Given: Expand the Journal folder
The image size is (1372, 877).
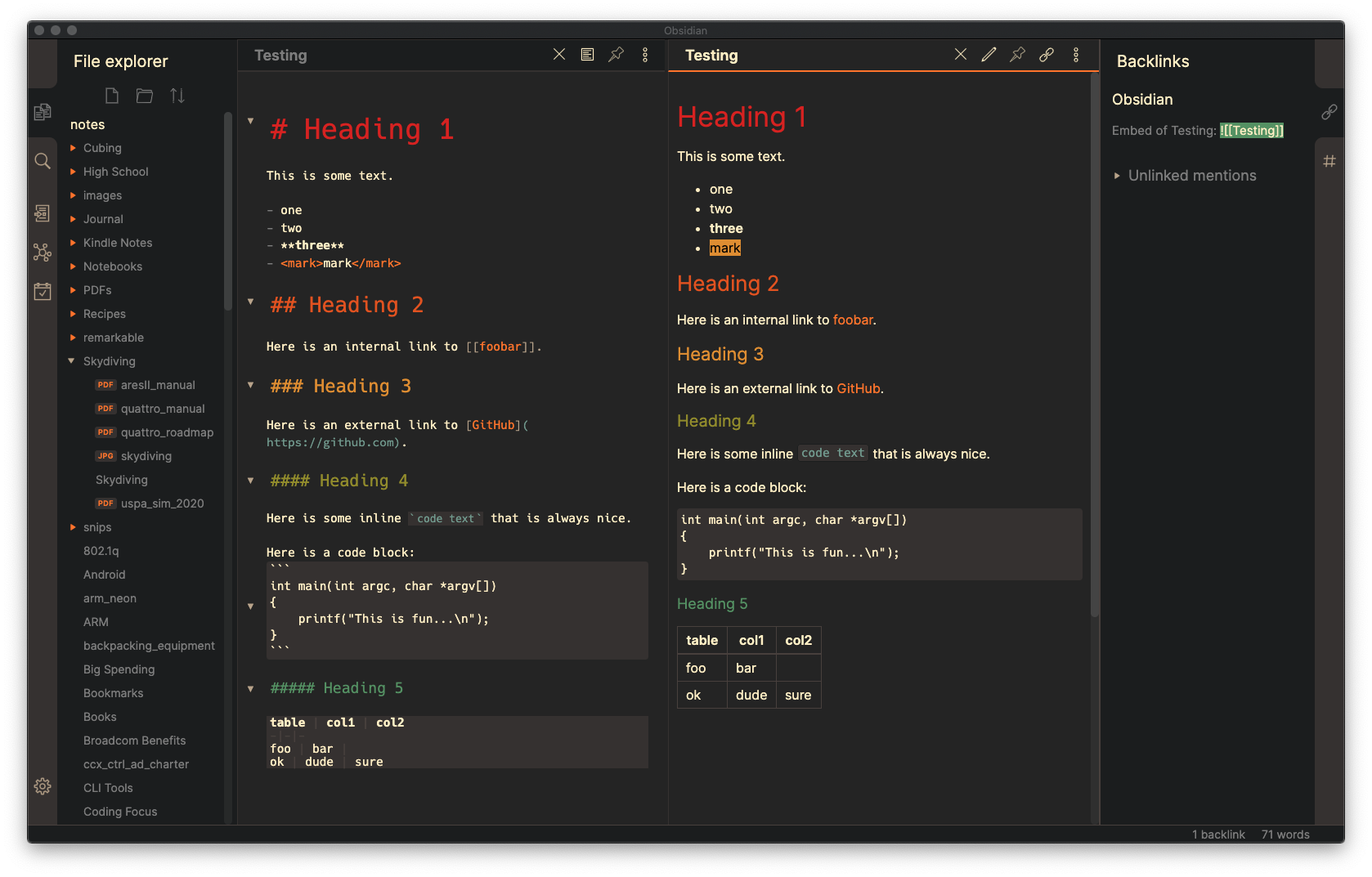Looking at the screenshot, I should [73, 219].
